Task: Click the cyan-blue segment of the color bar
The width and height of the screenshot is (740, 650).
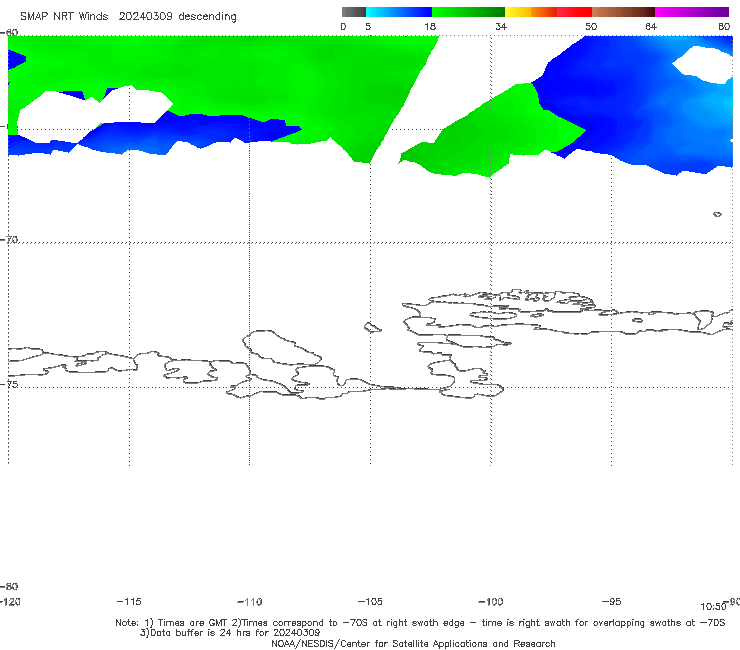Action: (399, 12)
